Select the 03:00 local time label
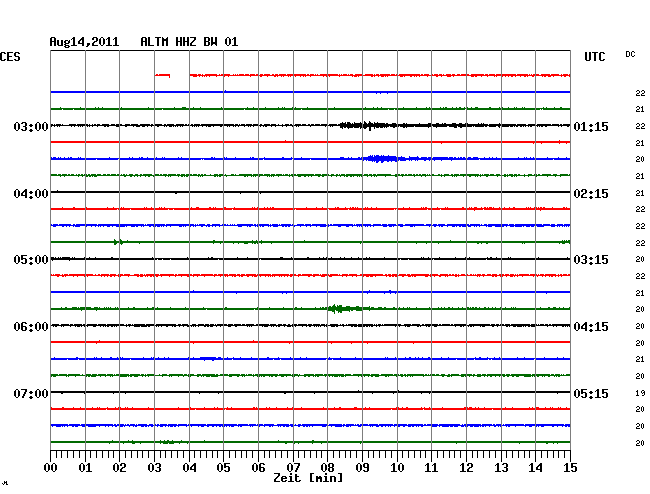This screenshot has width=650, height=494. (31, 126)
